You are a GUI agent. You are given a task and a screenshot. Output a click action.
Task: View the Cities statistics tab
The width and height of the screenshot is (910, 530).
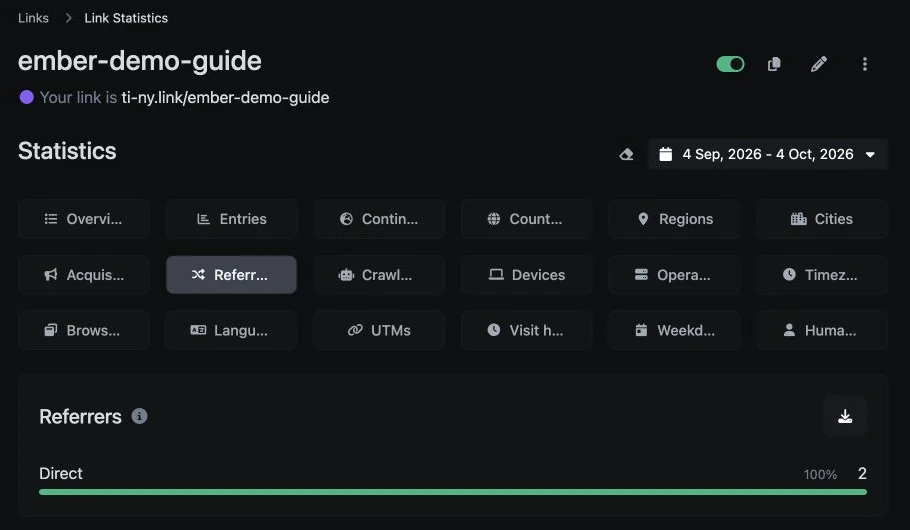coord(822,219)
